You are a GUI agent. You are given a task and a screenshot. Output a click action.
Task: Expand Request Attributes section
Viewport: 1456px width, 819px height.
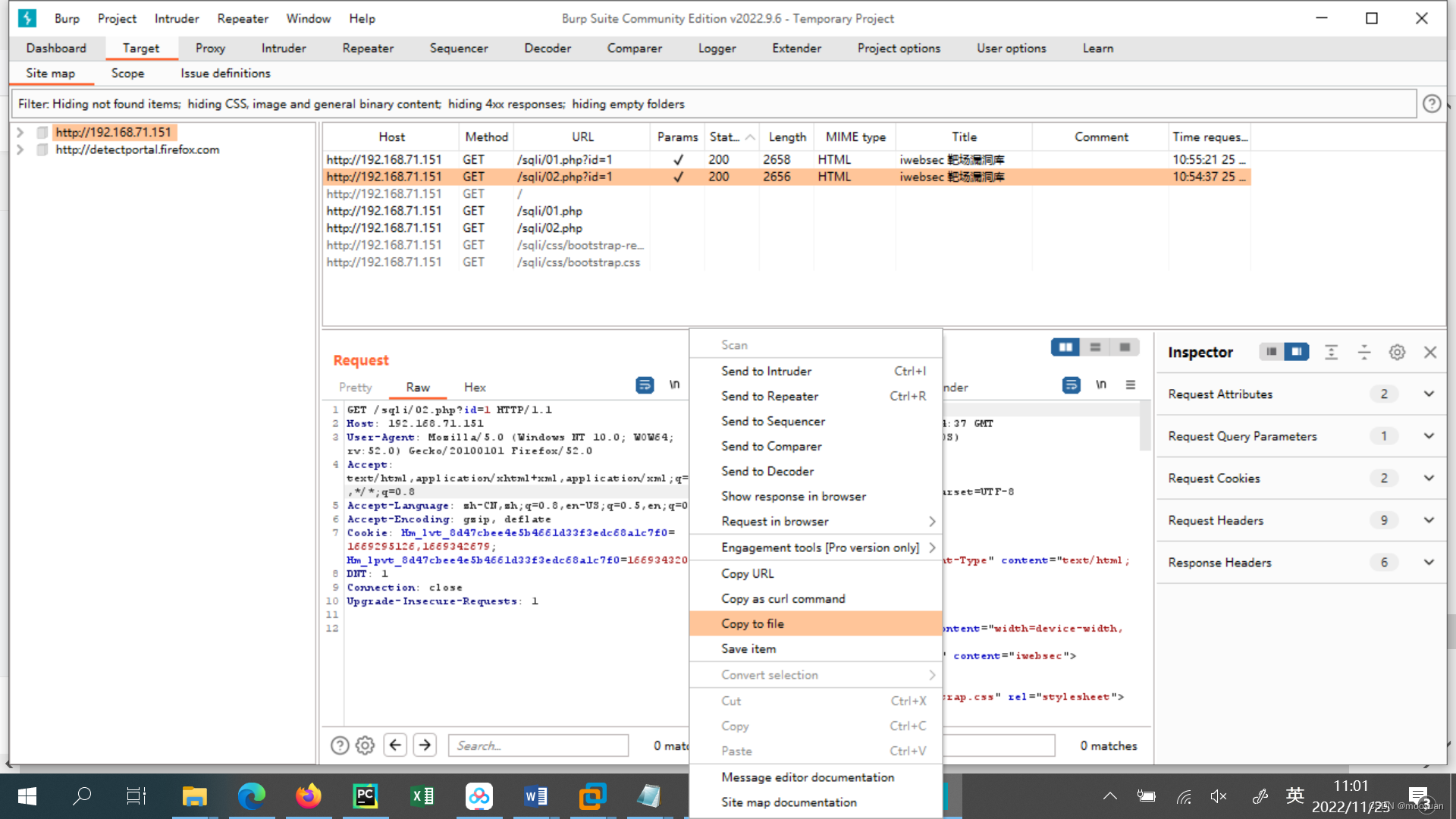point(1429,394)
